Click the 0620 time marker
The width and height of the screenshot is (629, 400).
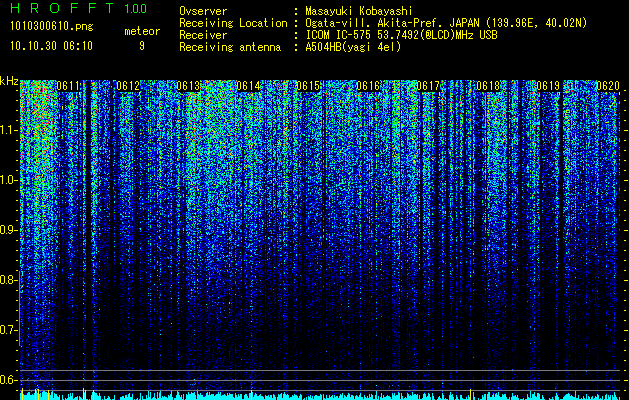608,86
